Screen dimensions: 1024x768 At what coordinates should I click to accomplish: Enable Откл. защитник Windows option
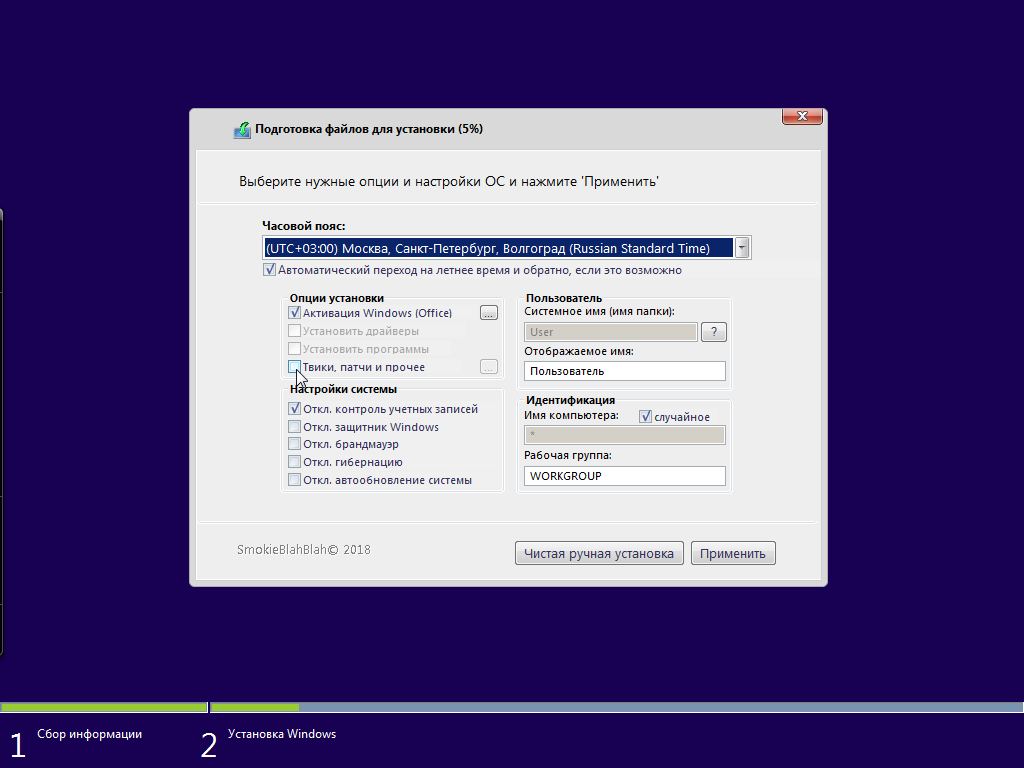(x=295, y=427)
